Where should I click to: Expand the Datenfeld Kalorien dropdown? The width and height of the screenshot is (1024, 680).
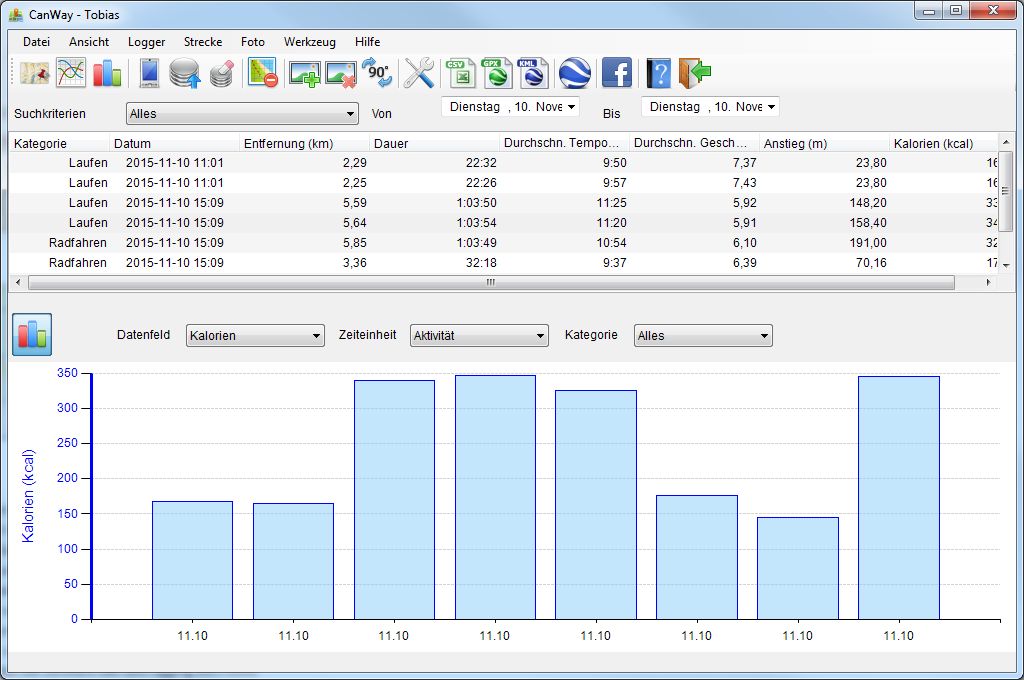click(x=255, y=336)
